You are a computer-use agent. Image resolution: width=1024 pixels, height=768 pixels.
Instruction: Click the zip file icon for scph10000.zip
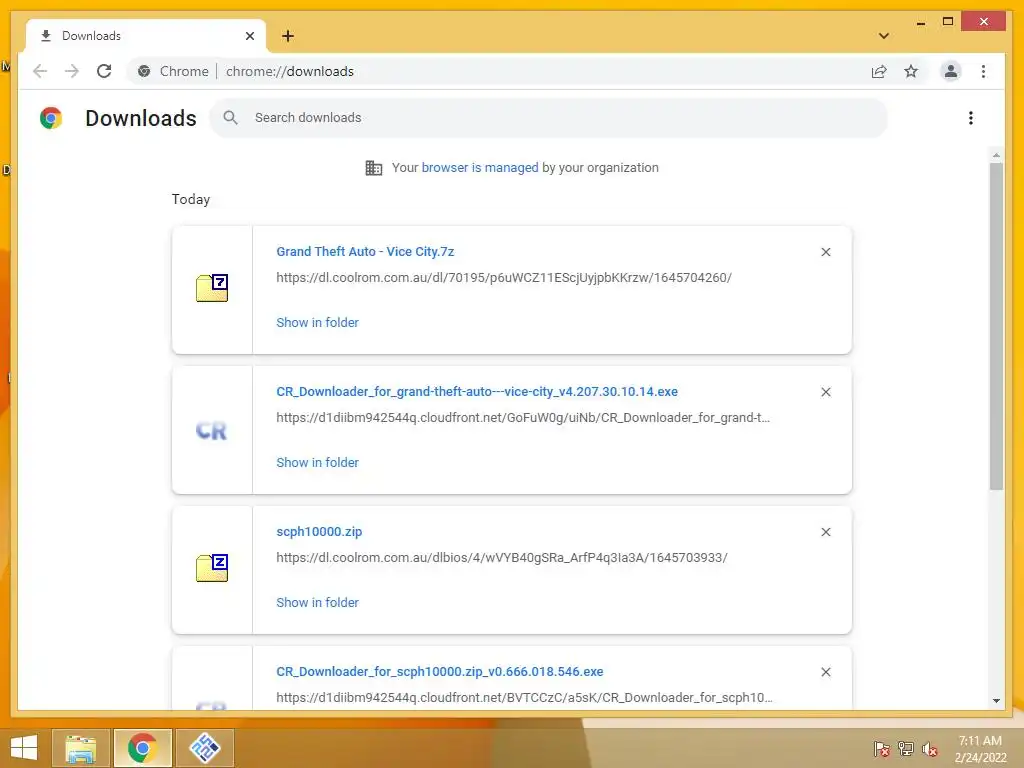pos(212,568)
